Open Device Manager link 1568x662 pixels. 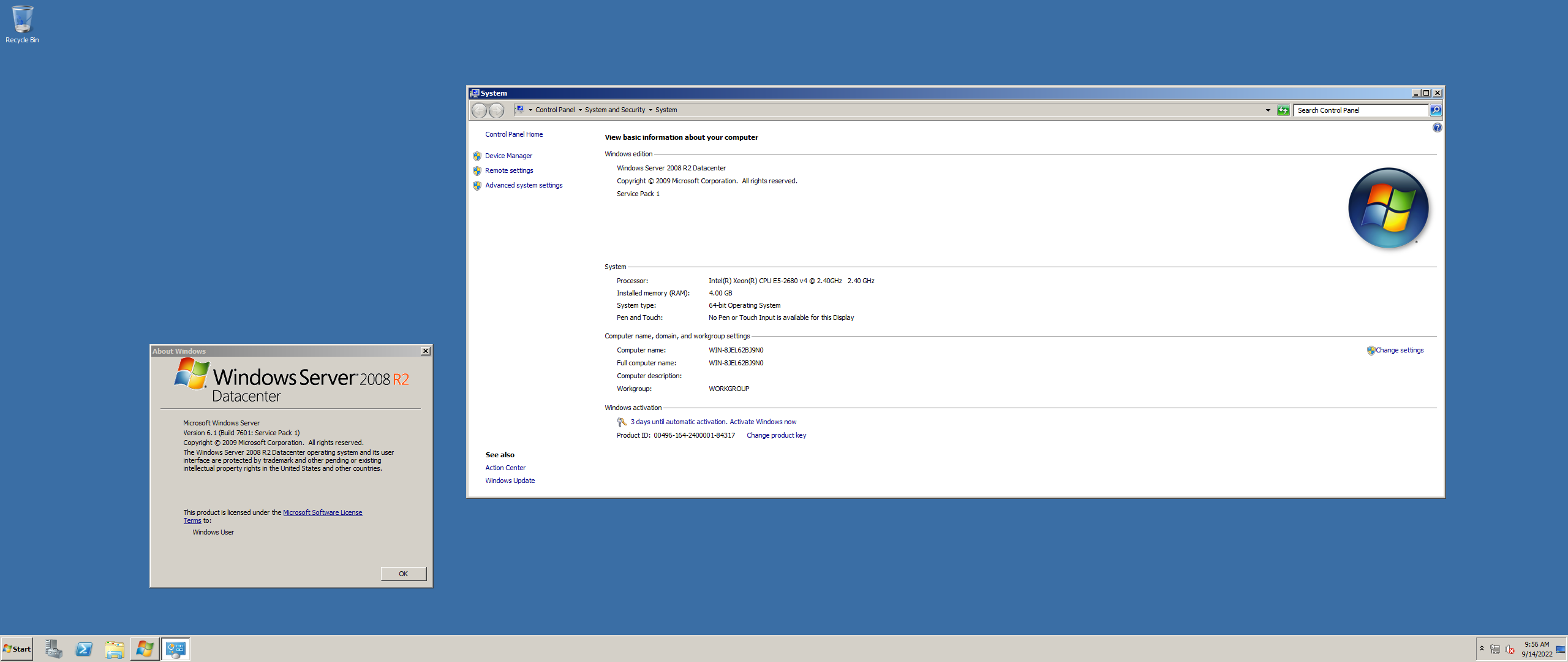[508, 156]
